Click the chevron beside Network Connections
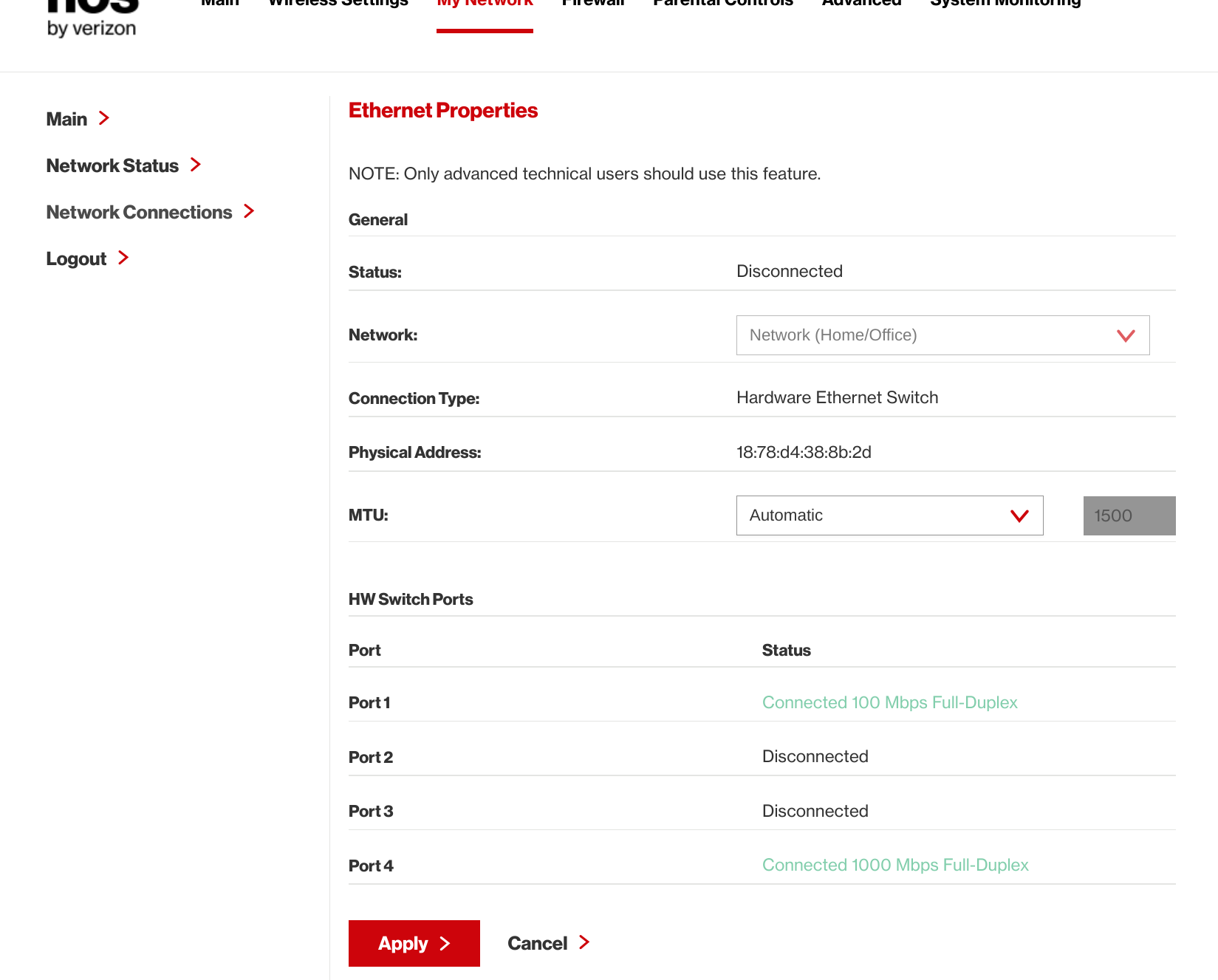The image size is (1218, 980). pos(249,211)
